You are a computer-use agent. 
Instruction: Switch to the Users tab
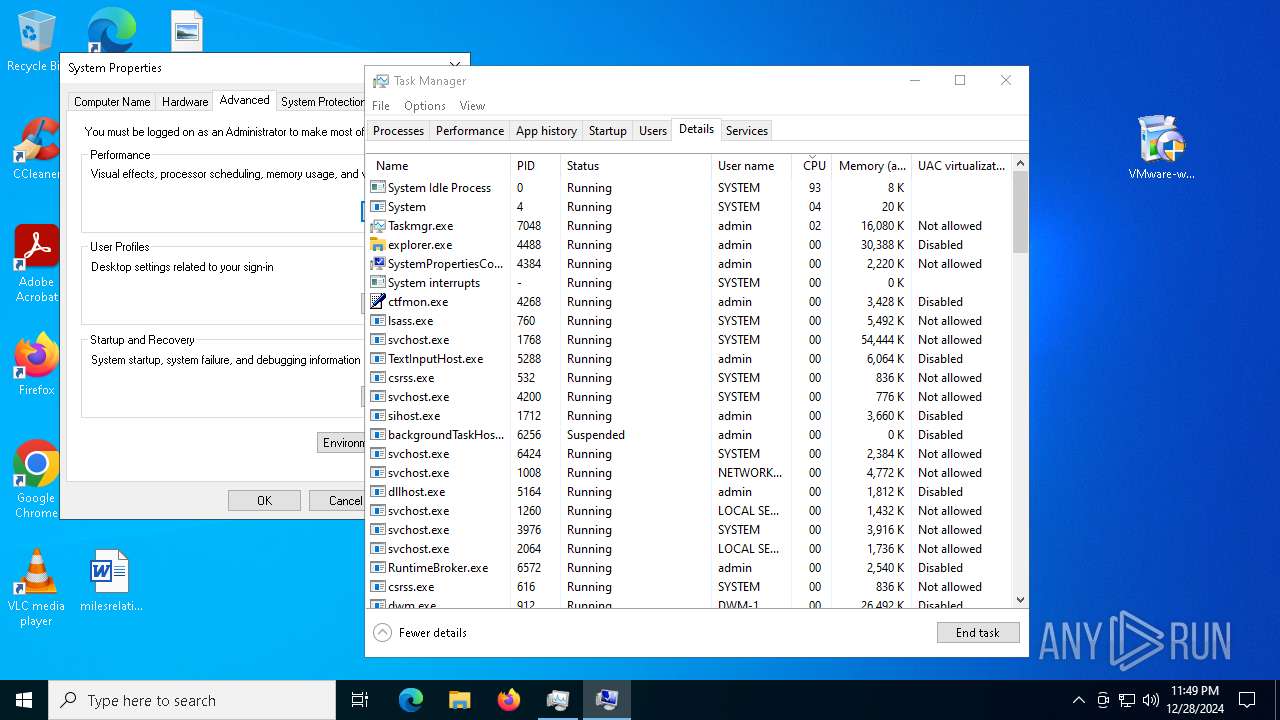coord(653,131)
